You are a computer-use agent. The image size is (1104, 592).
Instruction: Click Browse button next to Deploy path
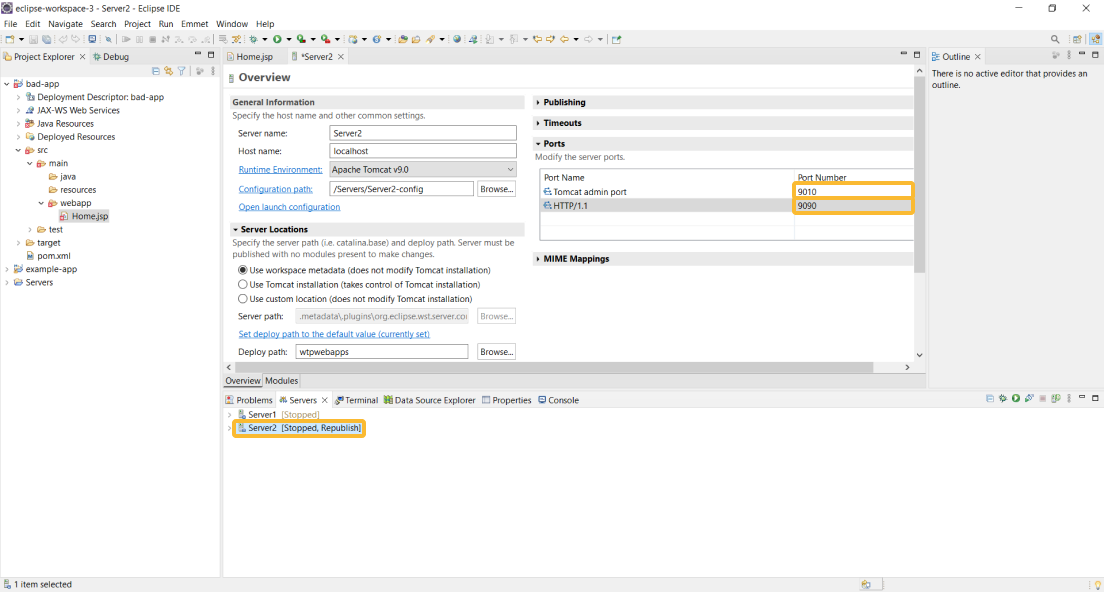[496, 351]
